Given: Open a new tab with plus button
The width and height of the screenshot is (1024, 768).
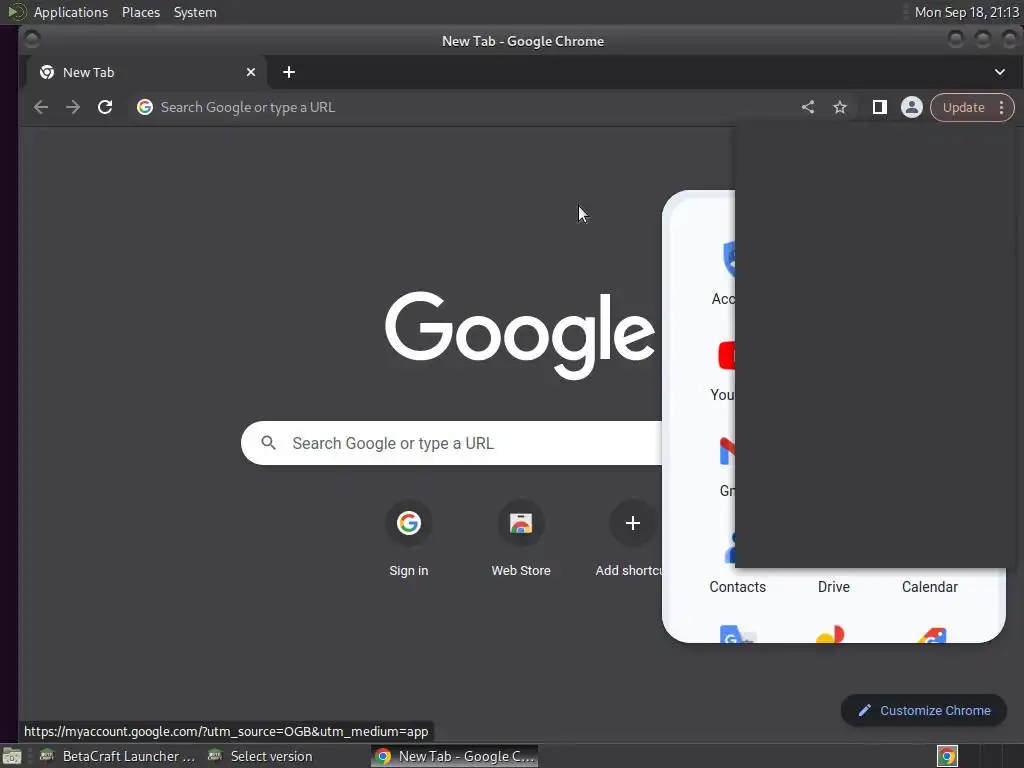Looking at the screenshot, I should 289,72.
